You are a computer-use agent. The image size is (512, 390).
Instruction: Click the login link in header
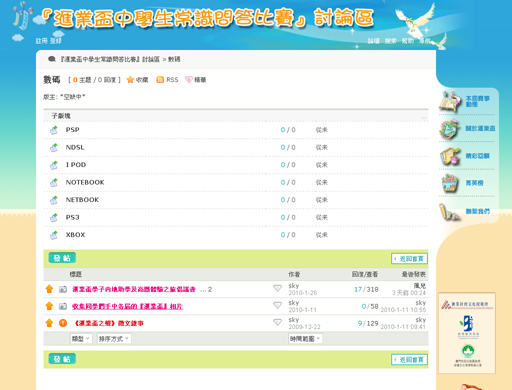(56, 41)
